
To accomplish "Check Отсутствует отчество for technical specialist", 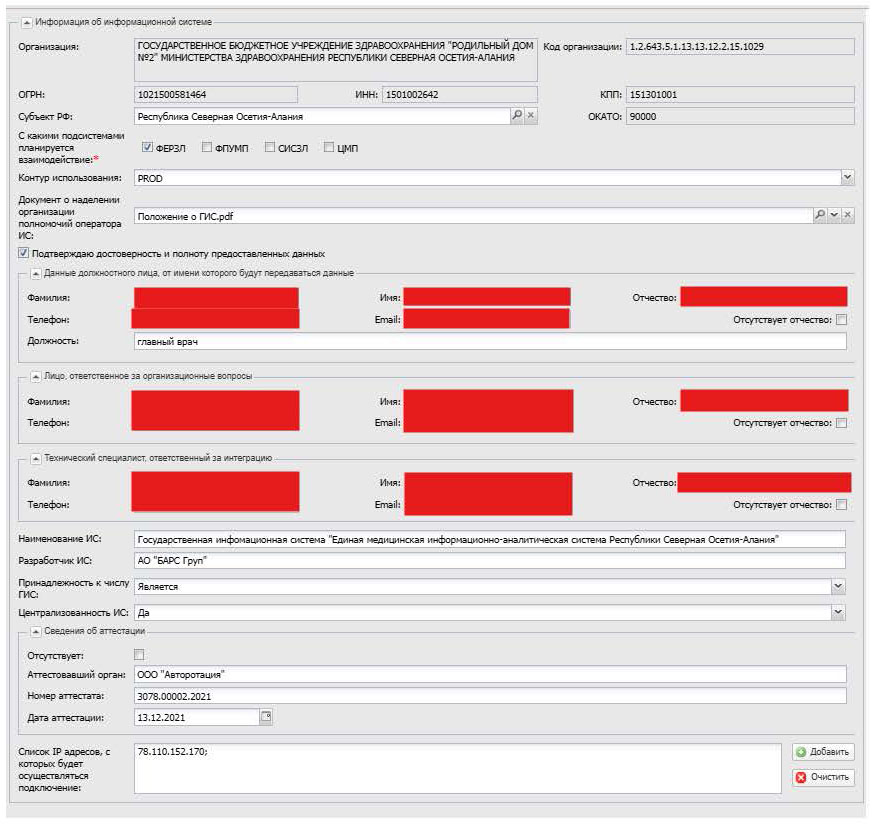I will 842,505.
